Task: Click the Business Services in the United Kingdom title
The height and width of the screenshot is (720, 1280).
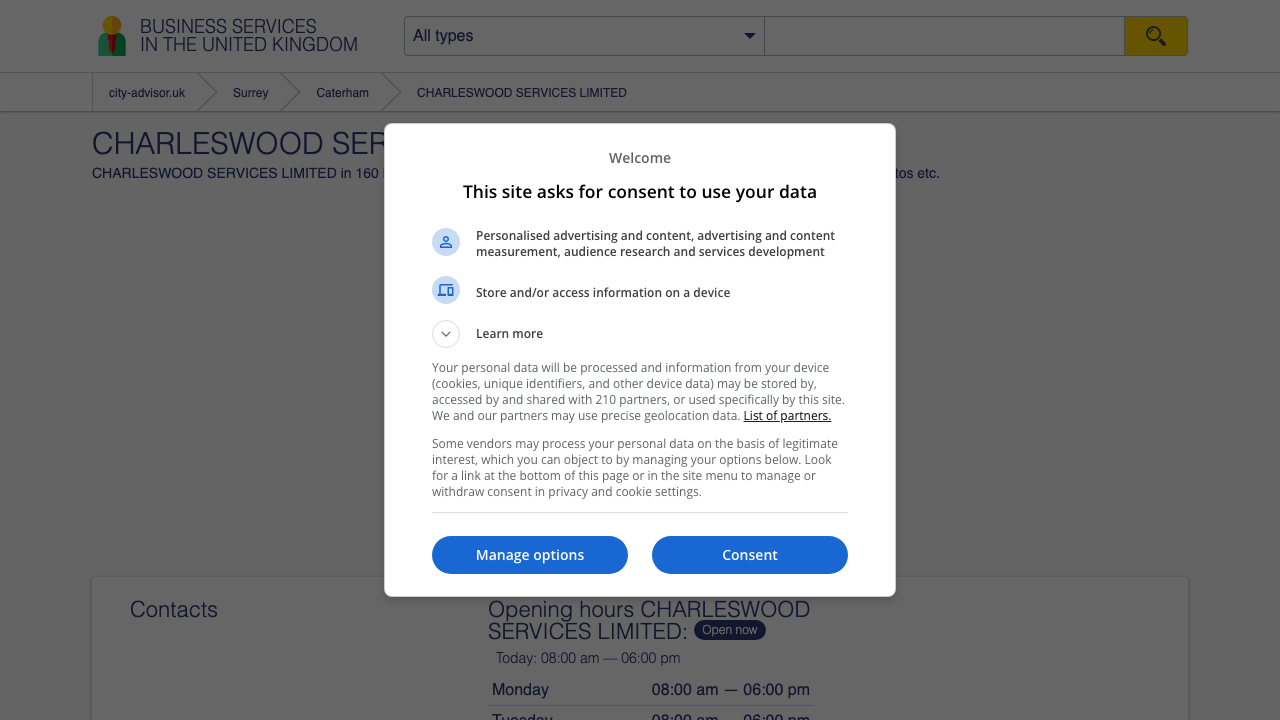Action: [x=248, y=36]
